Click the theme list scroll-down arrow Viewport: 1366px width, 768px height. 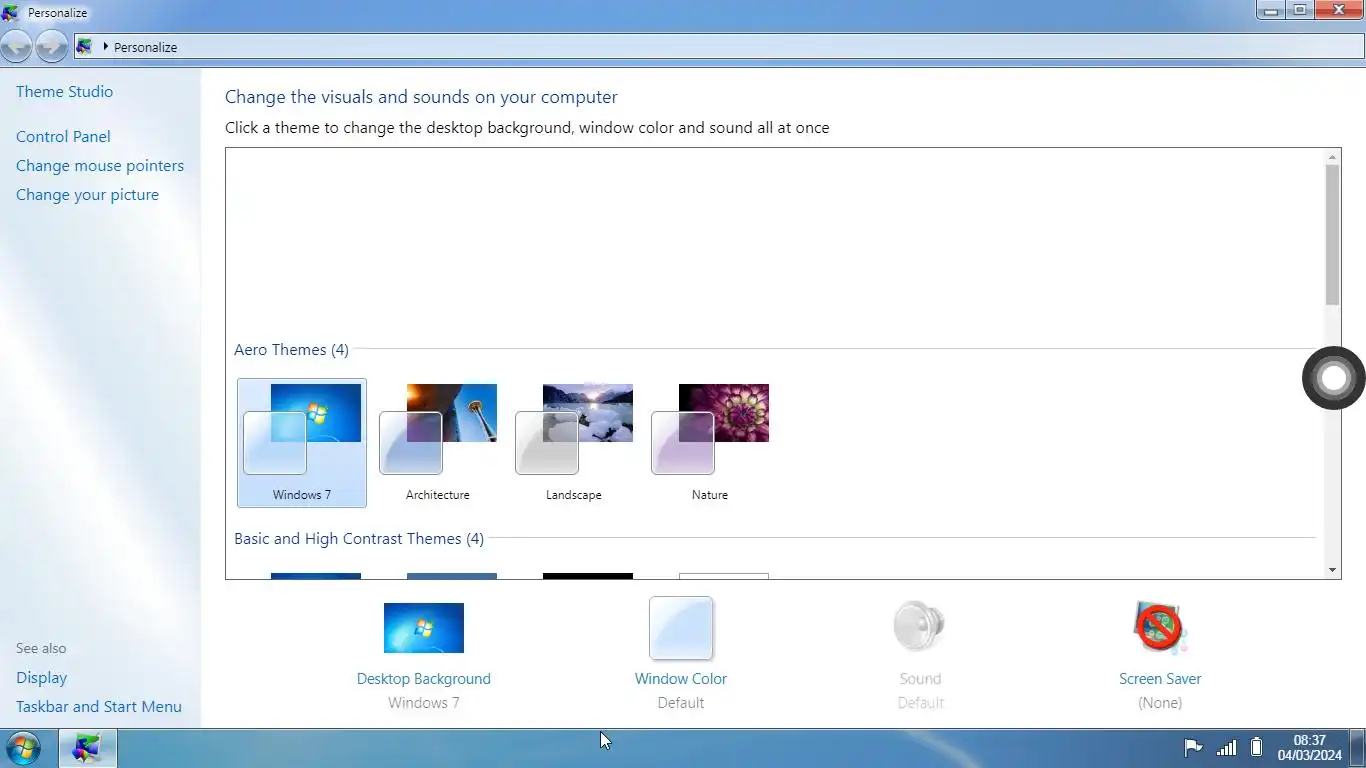[x=1332, y=570]
